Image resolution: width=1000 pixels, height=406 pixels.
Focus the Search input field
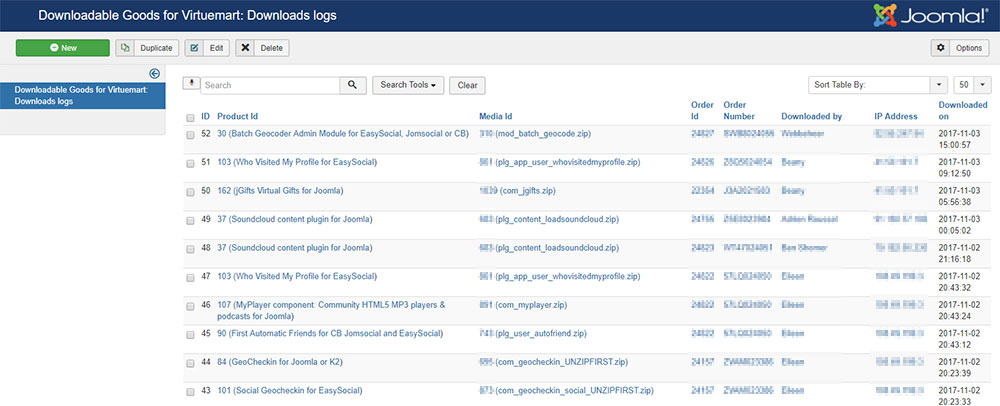coord(270,85)
